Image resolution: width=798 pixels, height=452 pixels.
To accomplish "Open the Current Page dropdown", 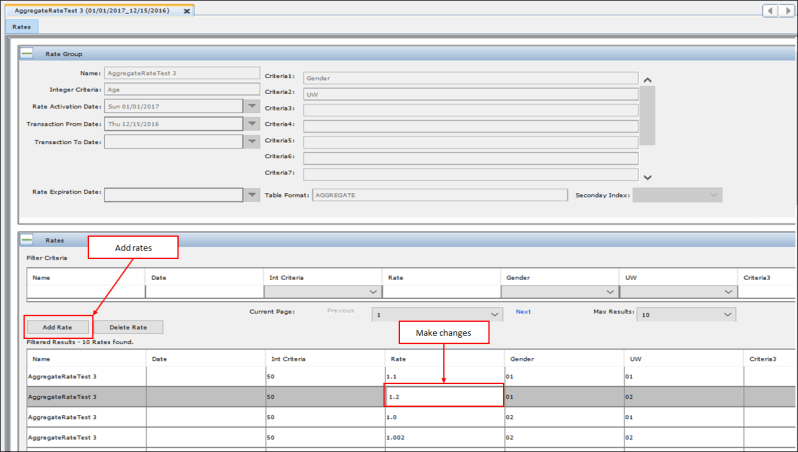I will [437, 315].
